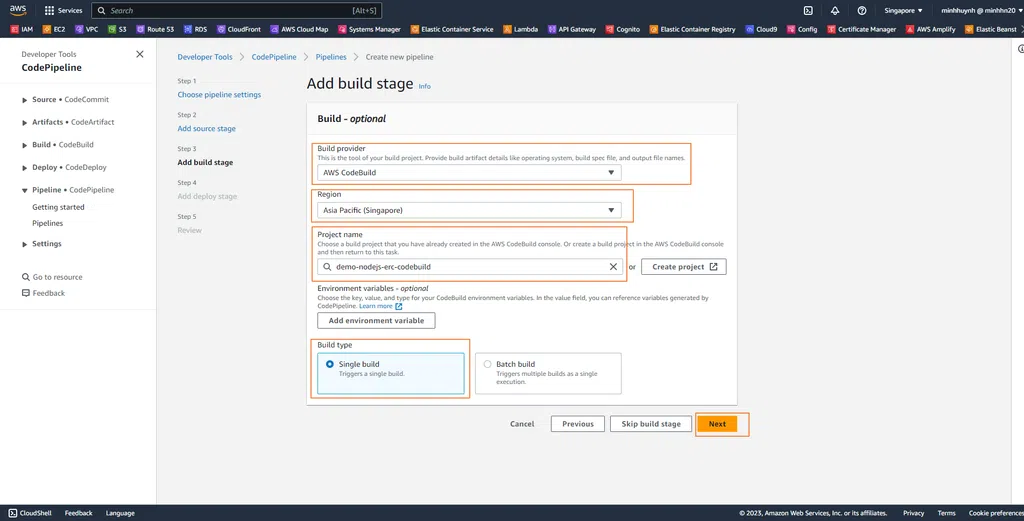The image size is (1024, 521).
Task: Open the CloudFront bookmark shortcut
Action: (x=239, y=29)
